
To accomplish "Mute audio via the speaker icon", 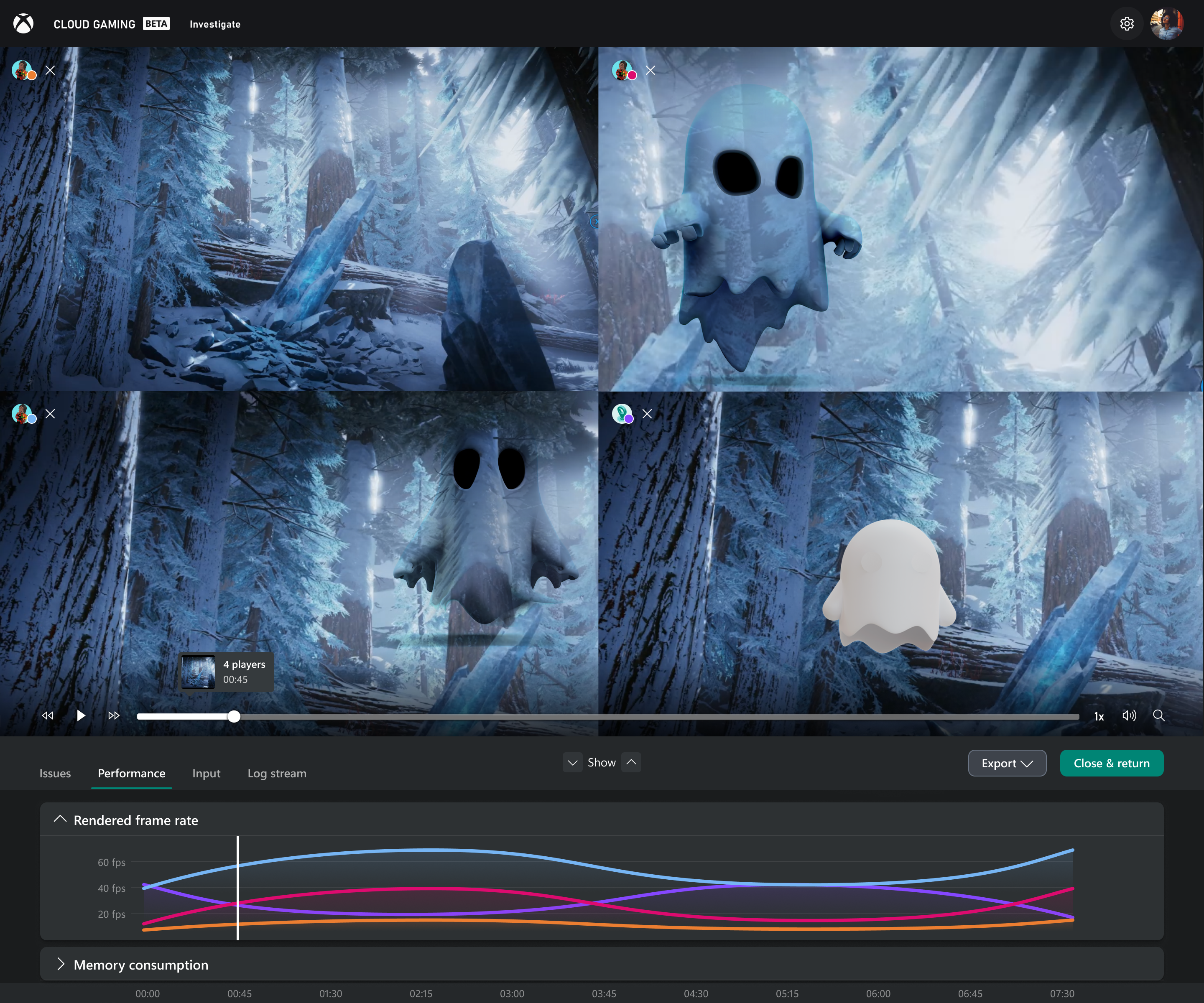I will [1129, 715].
